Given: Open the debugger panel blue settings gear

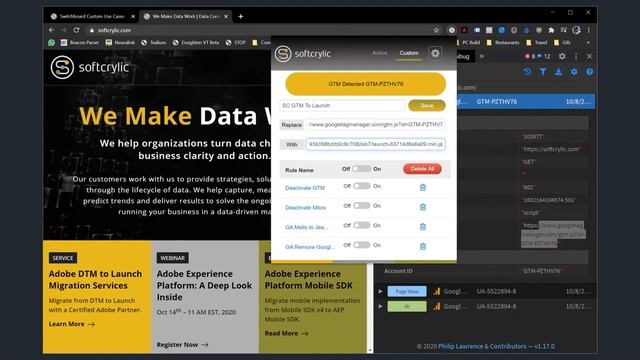Looking at the screenshot, I should 574,72.
